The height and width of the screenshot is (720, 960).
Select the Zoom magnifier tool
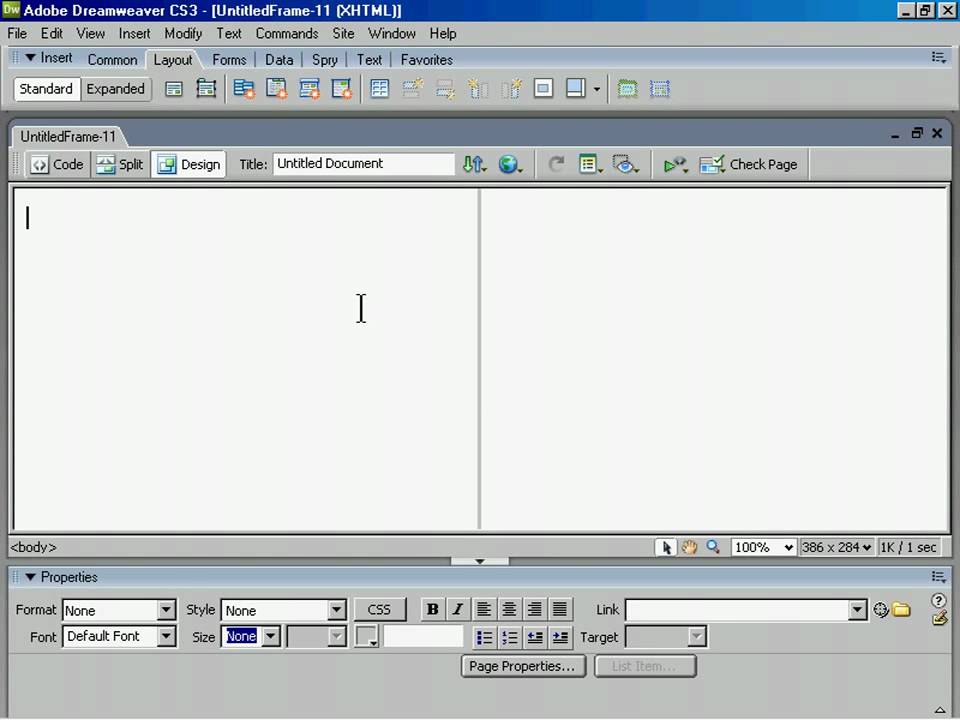[x=713, y=547]
